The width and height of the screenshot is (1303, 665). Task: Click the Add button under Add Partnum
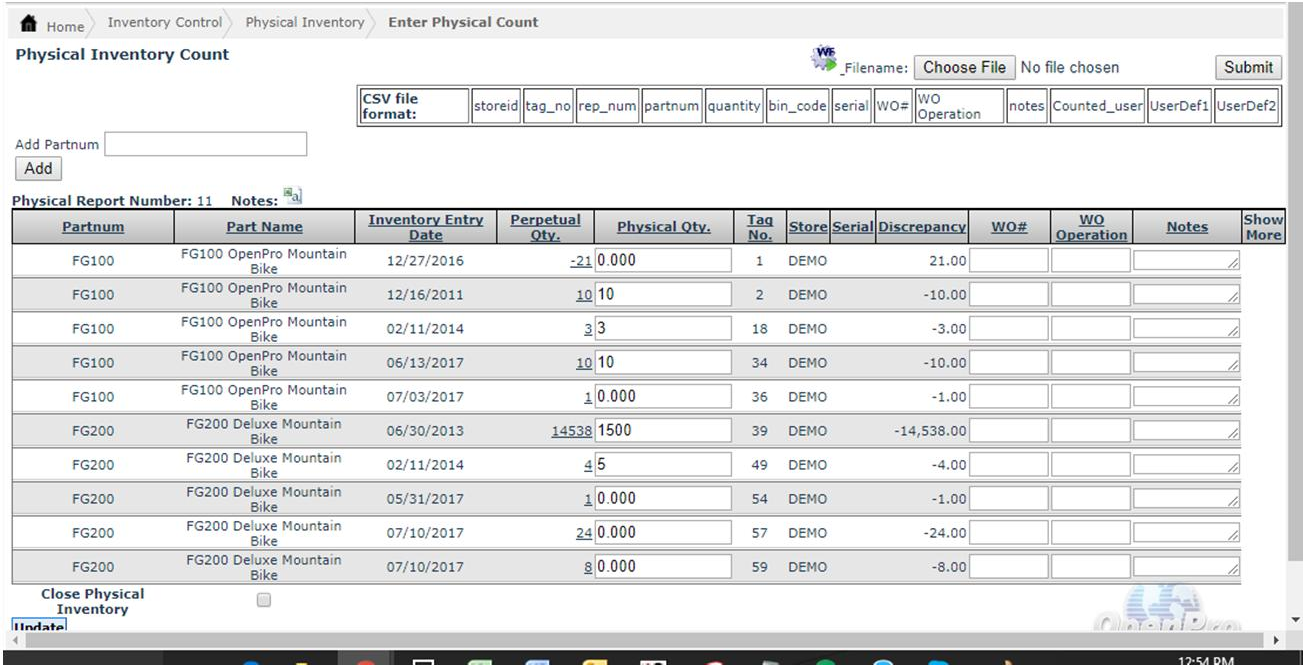[x=38, y=169]
